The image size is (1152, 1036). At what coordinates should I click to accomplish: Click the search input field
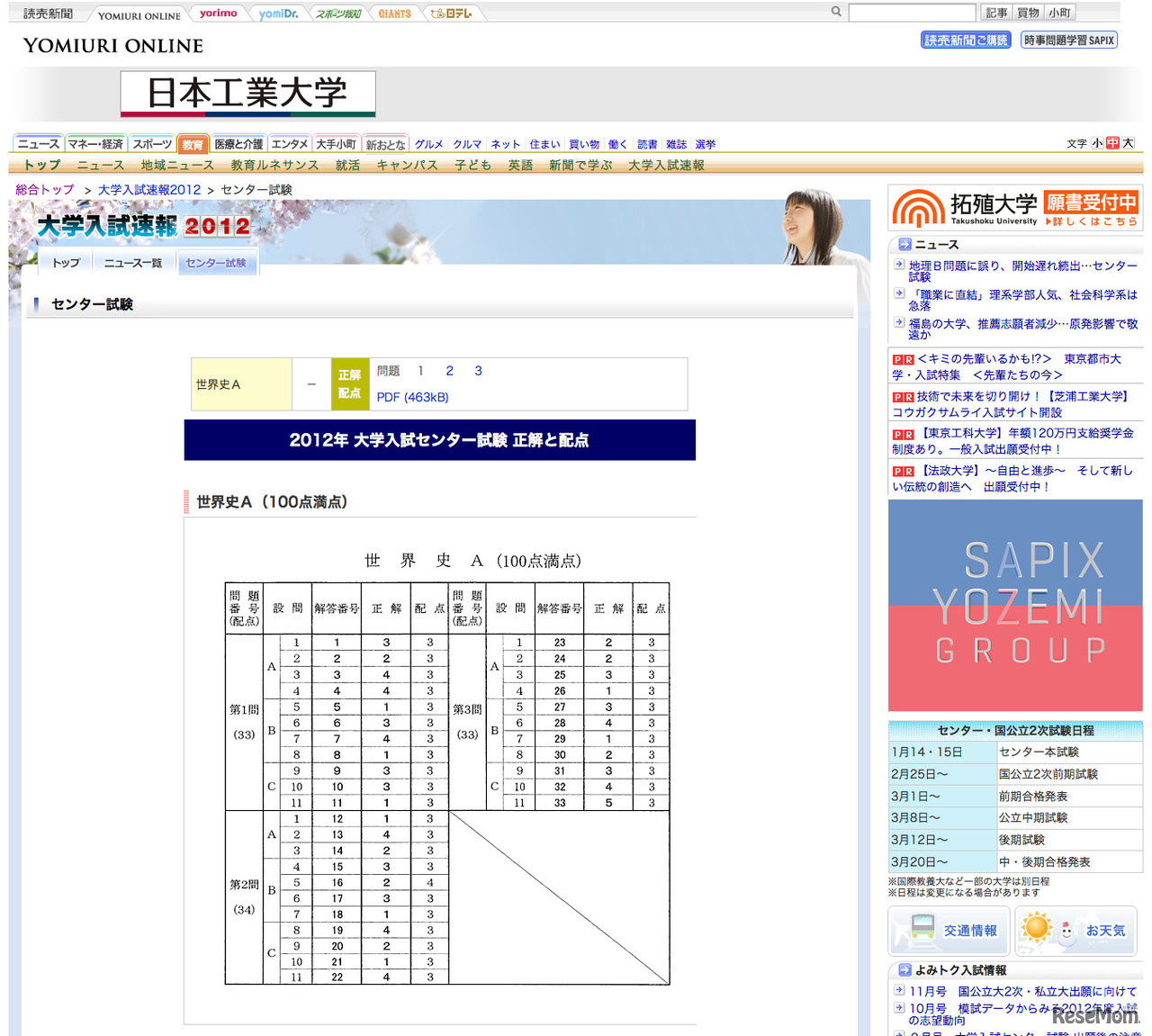[912, 11]
